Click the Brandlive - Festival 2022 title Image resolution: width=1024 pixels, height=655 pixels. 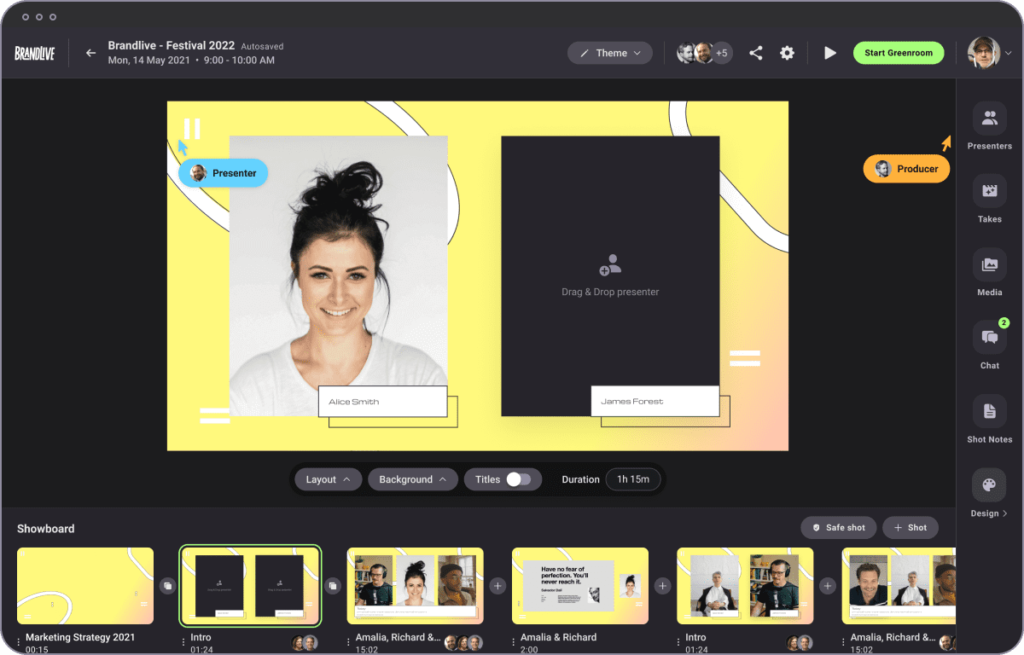click(x=171, y=46)
